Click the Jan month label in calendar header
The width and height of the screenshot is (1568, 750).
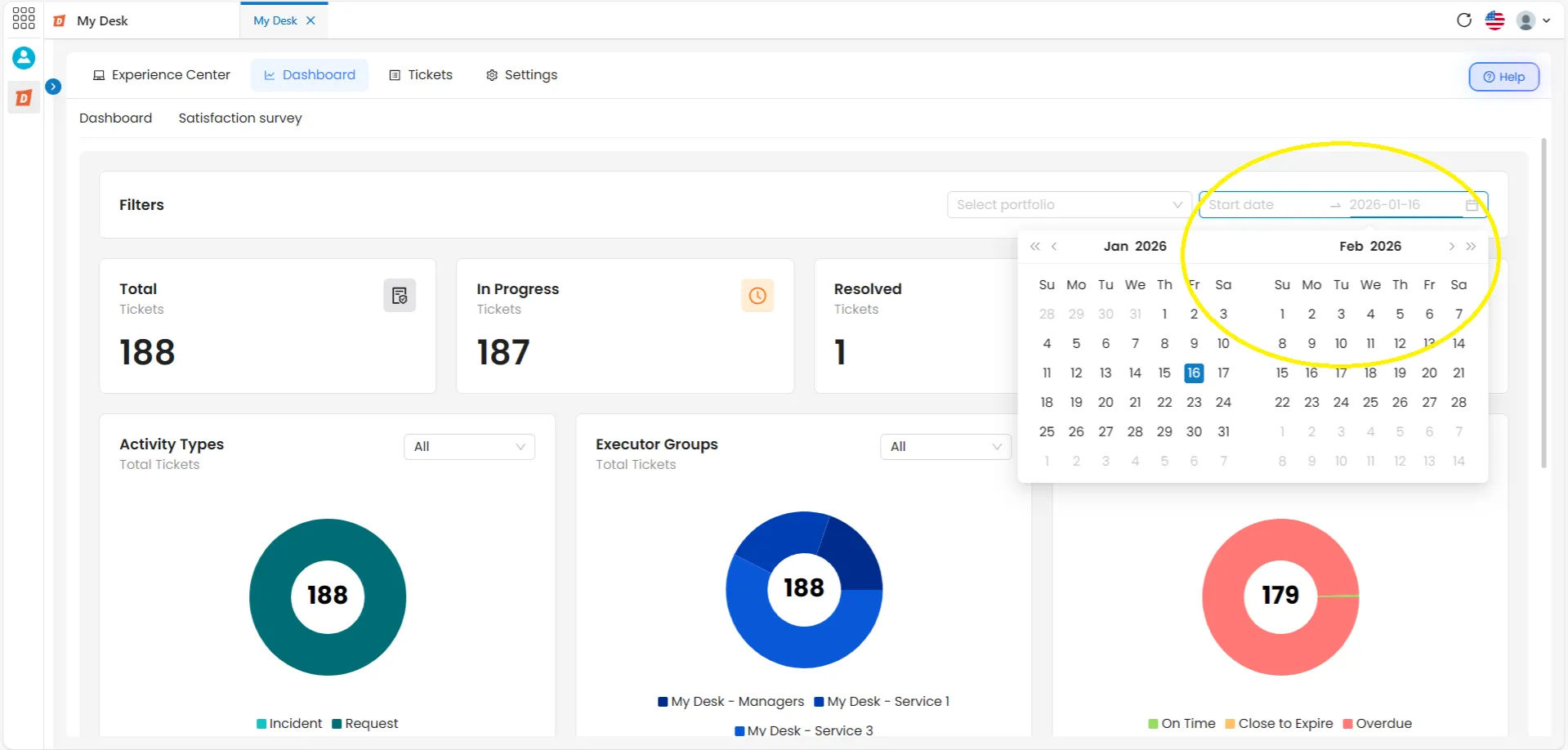click(1116, 246)
